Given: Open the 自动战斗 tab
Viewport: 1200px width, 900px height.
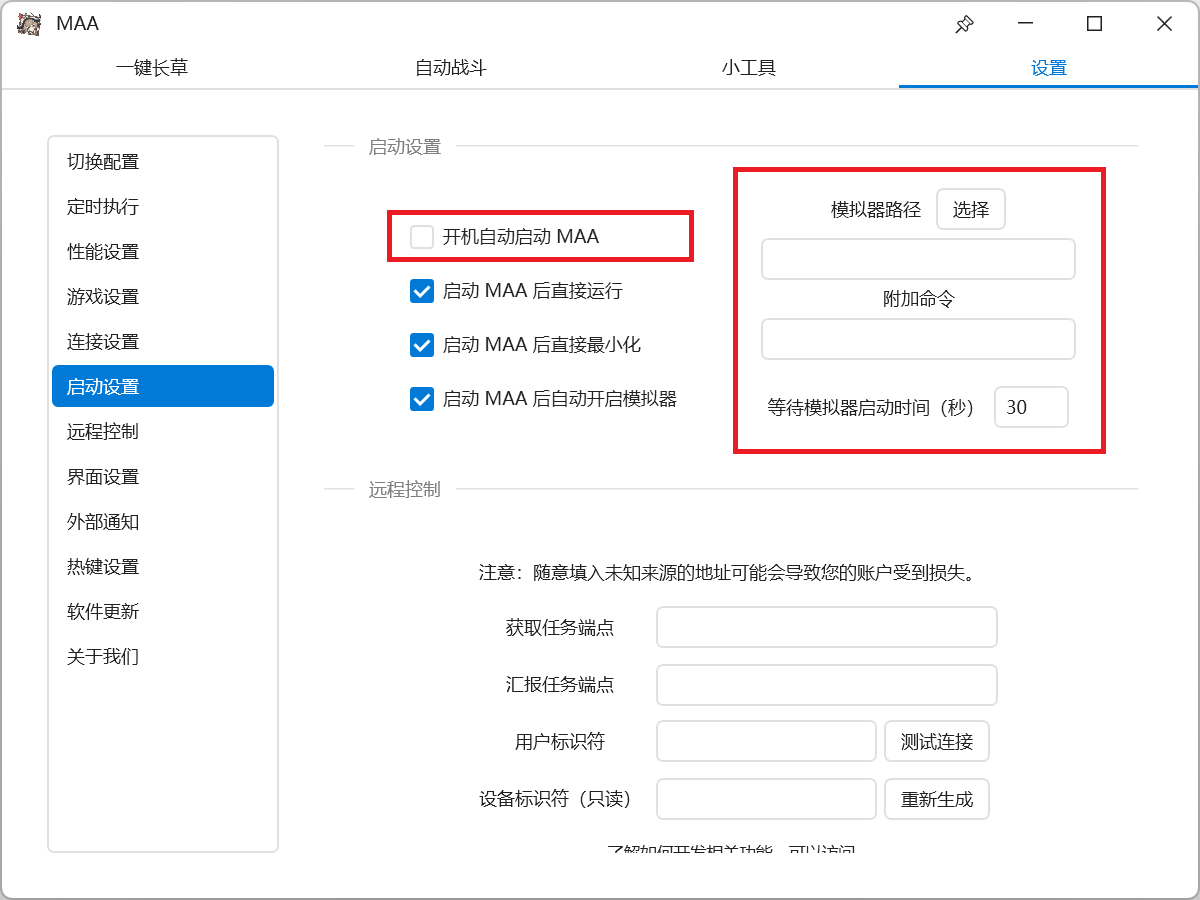Looking at the screenshot, I should pos(451,68).
